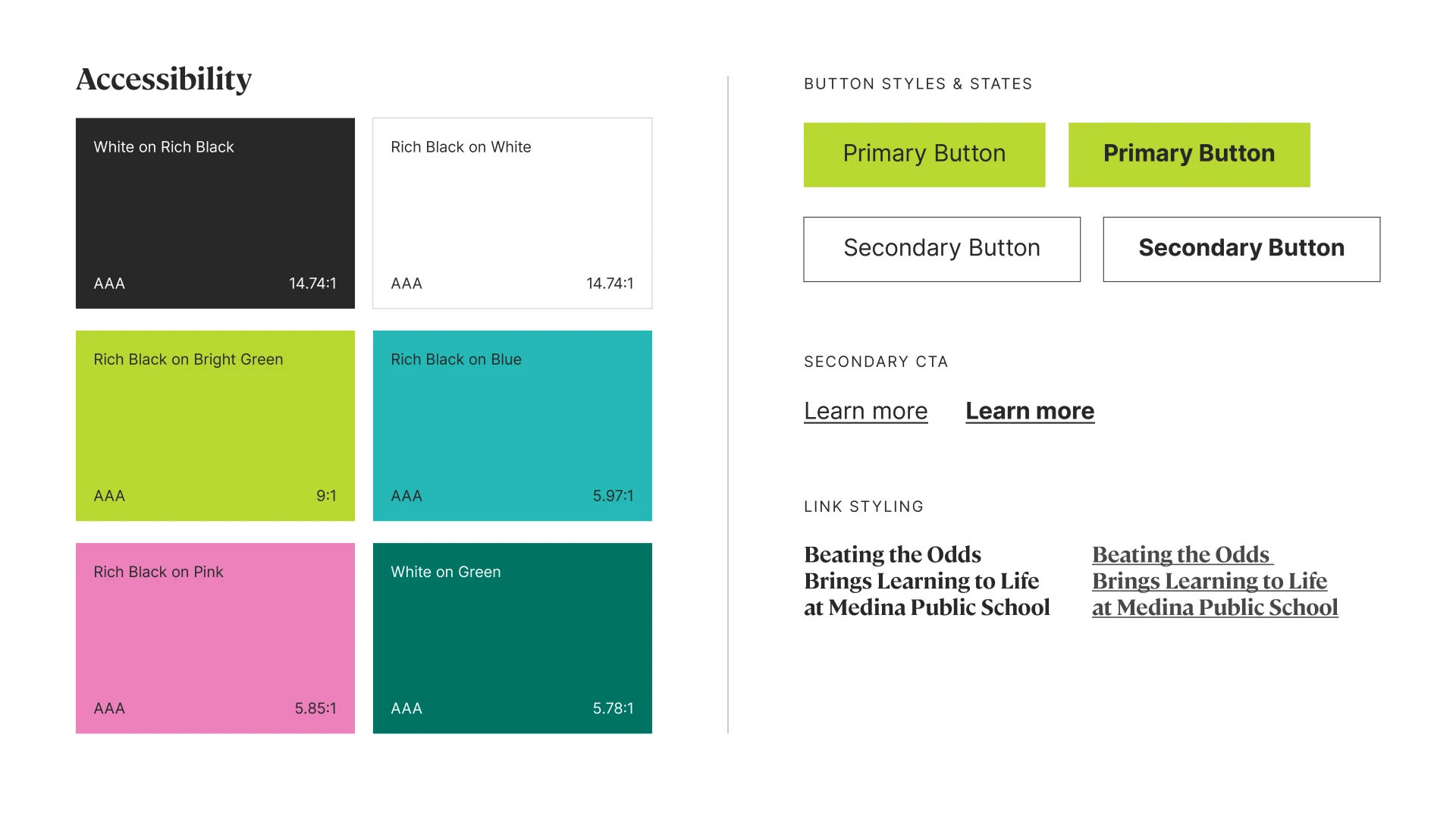This screenshot has width=1456, height=819.
Task: Choose the White on Green swatch
Action: click(512, 638)
